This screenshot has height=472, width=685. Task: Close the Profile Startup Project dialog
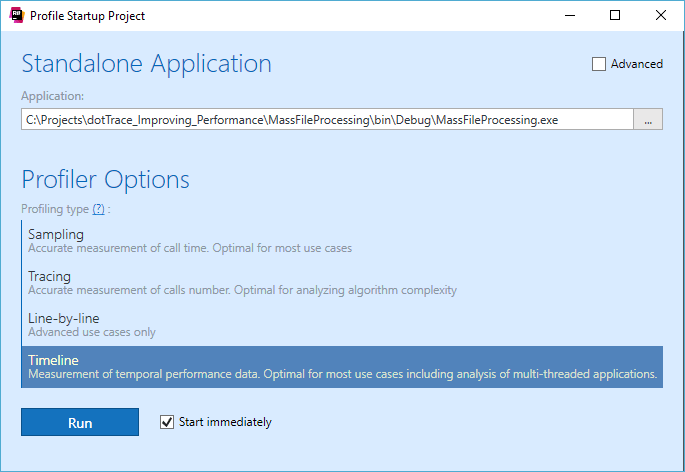(661, 15)
